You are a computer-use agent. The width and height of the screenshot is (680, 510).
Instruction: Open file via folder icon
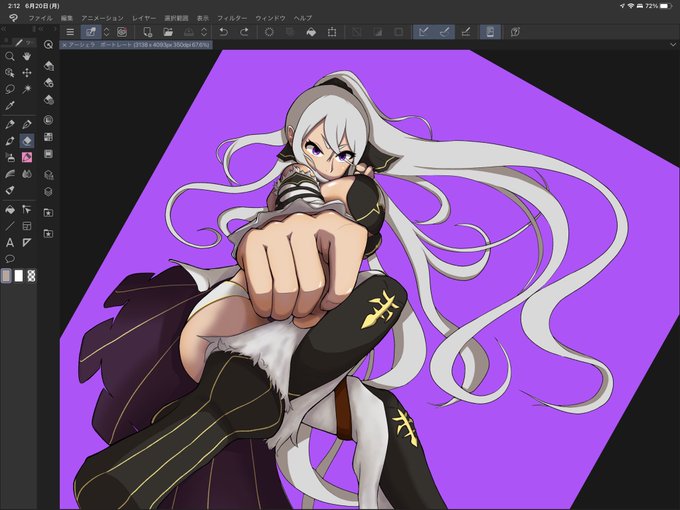click(x=168, y=32)
